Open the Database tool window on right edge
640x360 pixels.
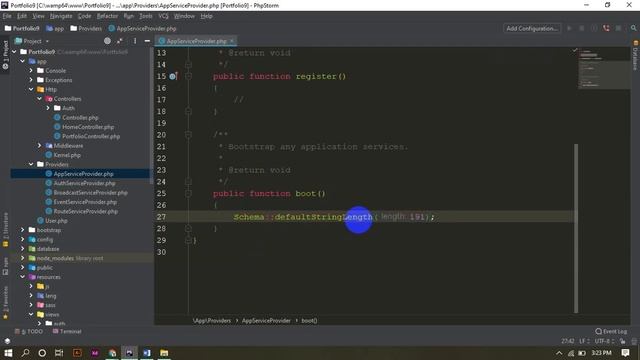point(635,56)
